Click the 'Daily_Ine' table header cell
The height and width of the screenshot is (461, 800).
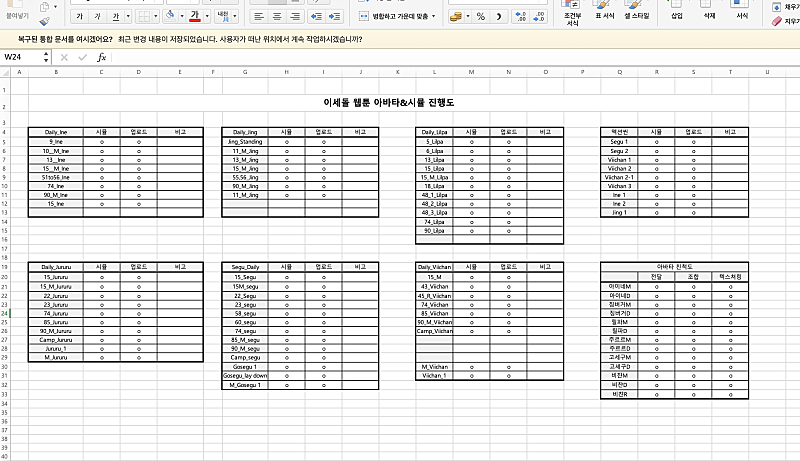pos(56,132)
